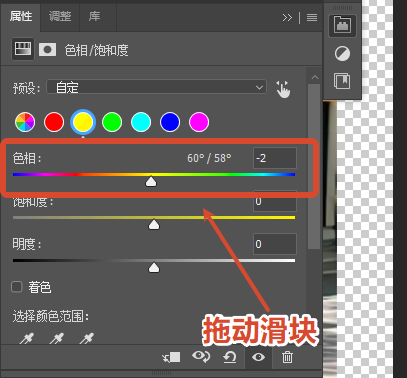The height and width of the screenshot is (378, 407).
Task: Select the layer mask icon
Action: click(47, 50)
